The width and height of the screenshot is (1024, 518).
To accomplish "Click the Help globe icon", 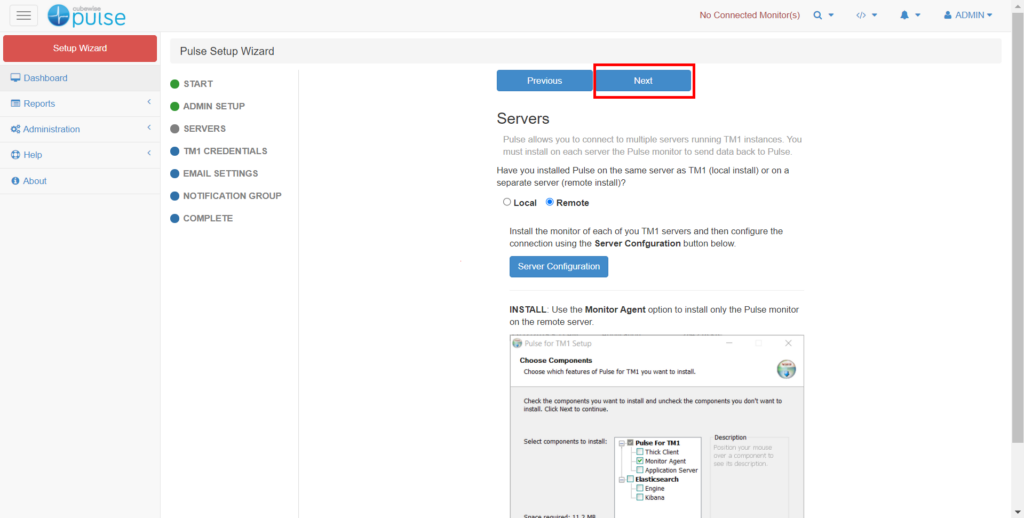I will click(x=15, y=155).
